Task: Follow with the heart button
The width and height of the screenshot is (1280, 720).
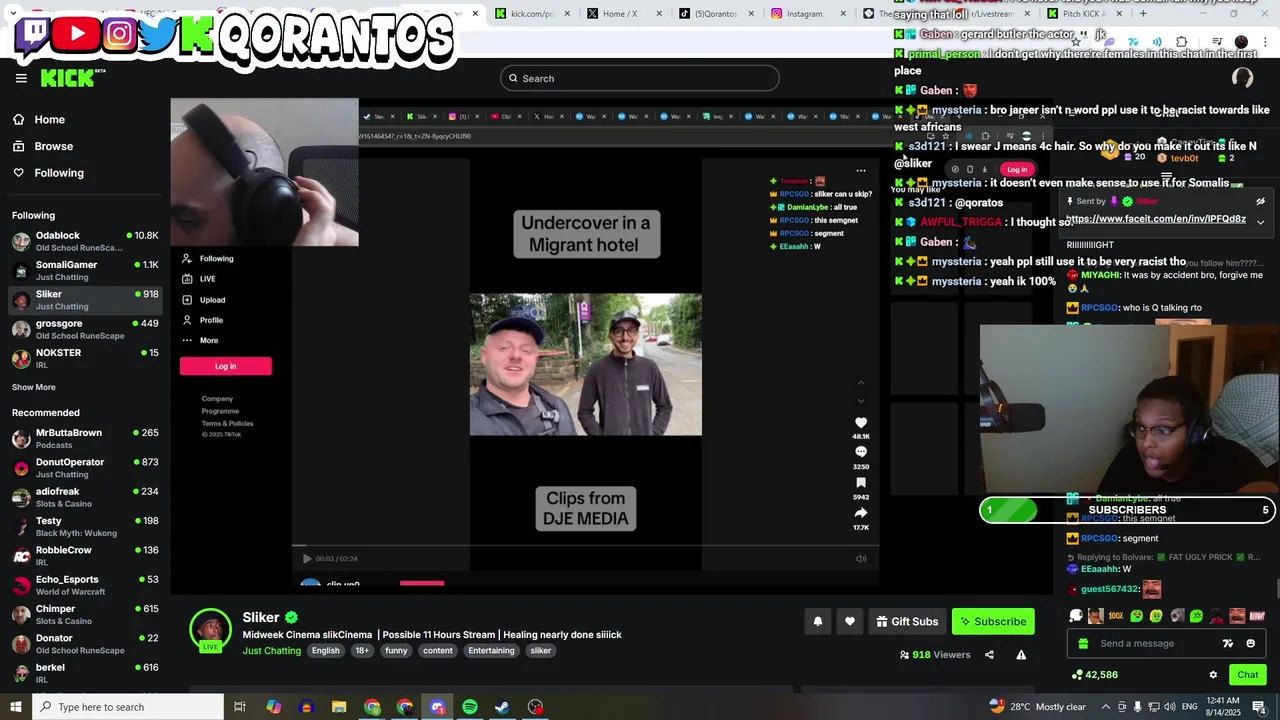Action: point(850,621)
